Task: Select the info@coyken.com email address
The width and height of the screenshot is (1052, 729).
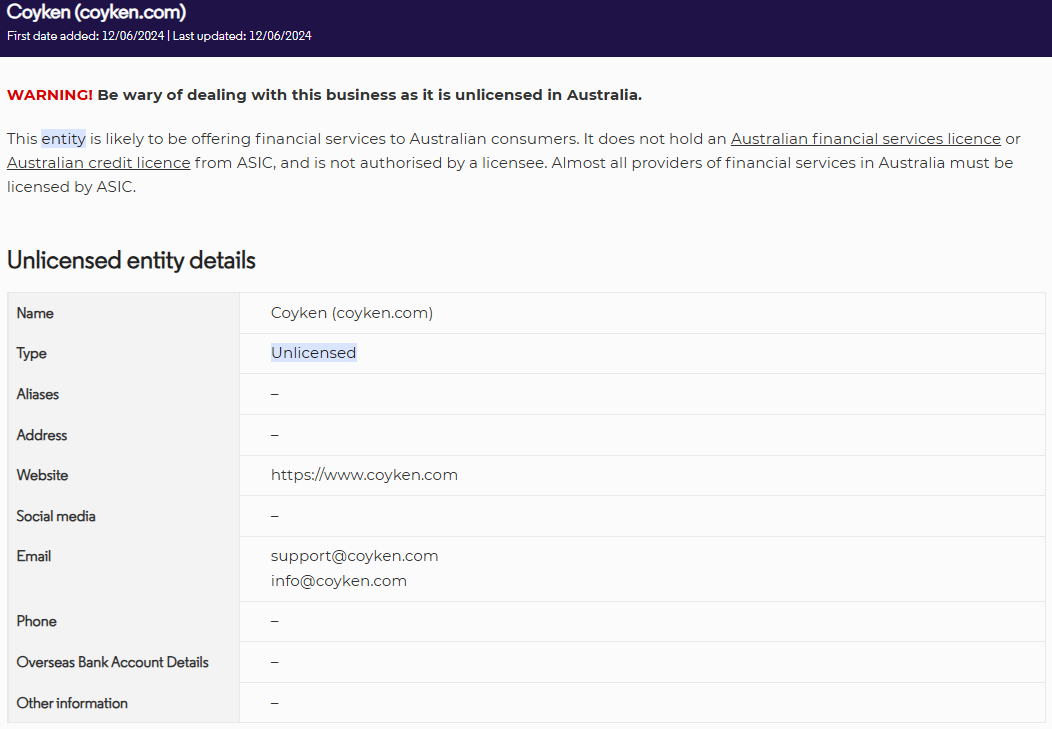Action: (x=338, y=581)
